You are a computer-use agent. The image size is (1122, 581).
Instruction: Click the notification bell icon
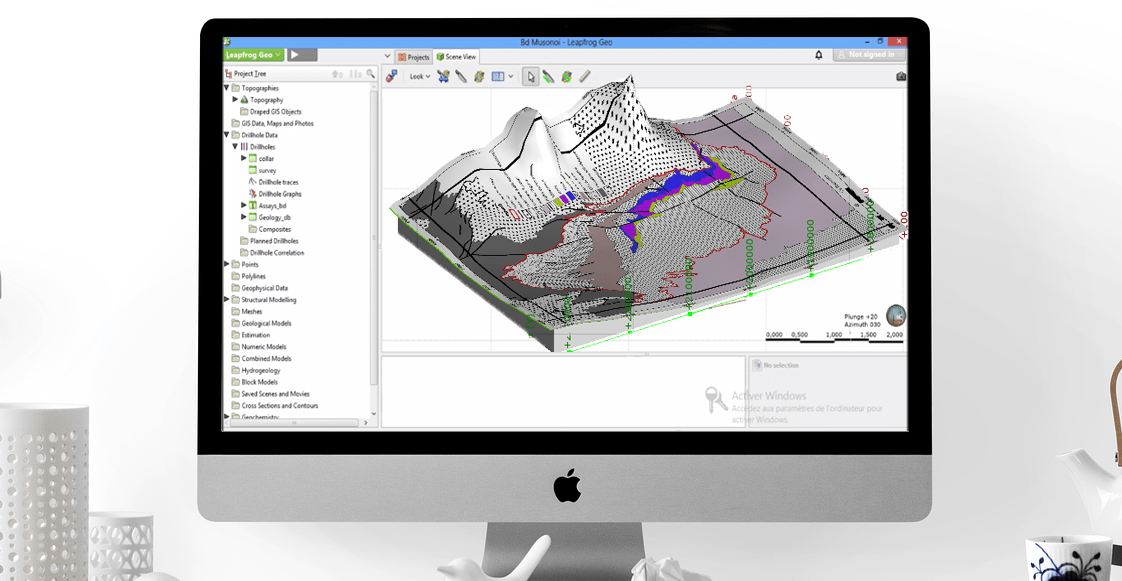click(x=818, y=55)
